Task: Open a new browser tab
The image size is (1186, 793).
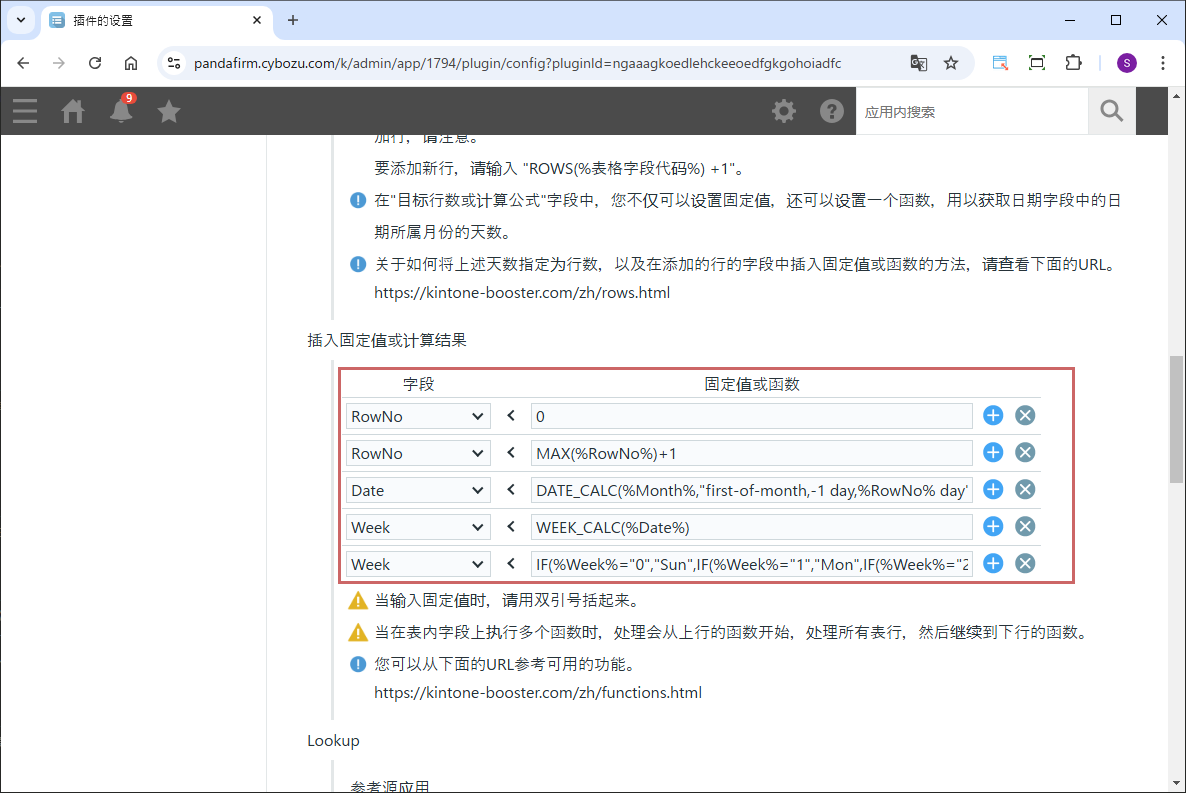Action: point(293,20)
